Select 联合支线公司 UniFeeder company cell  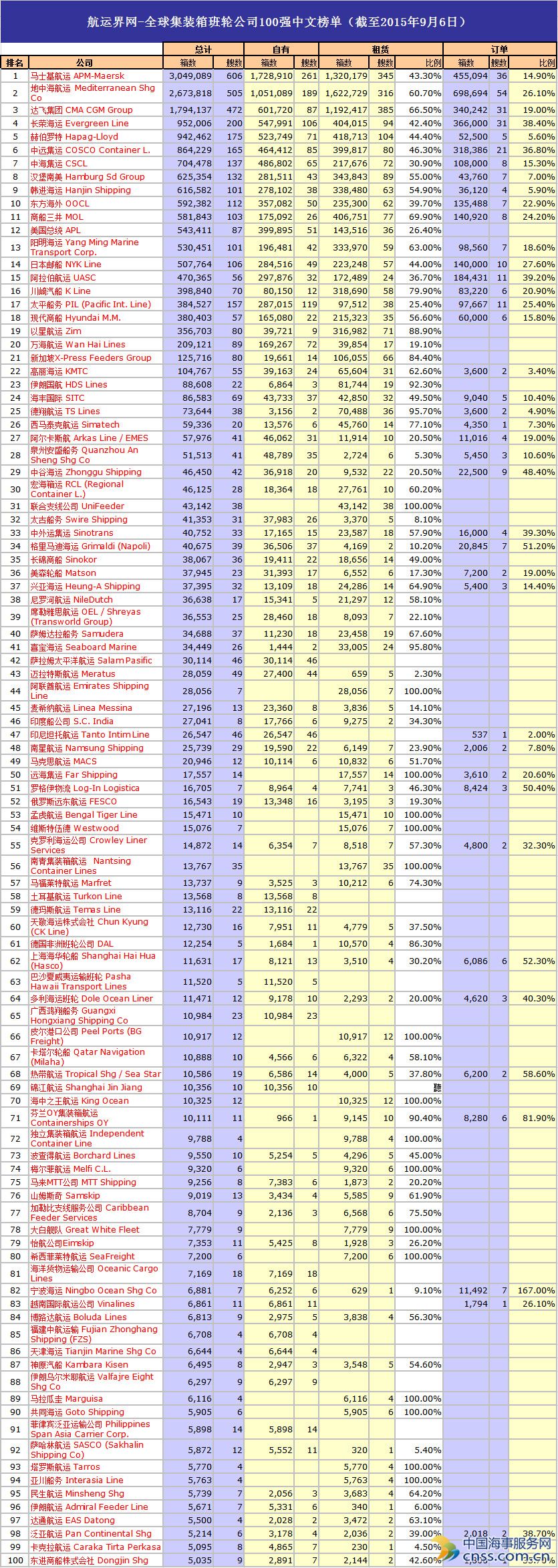pyautogui.click(x=78, y=506)
